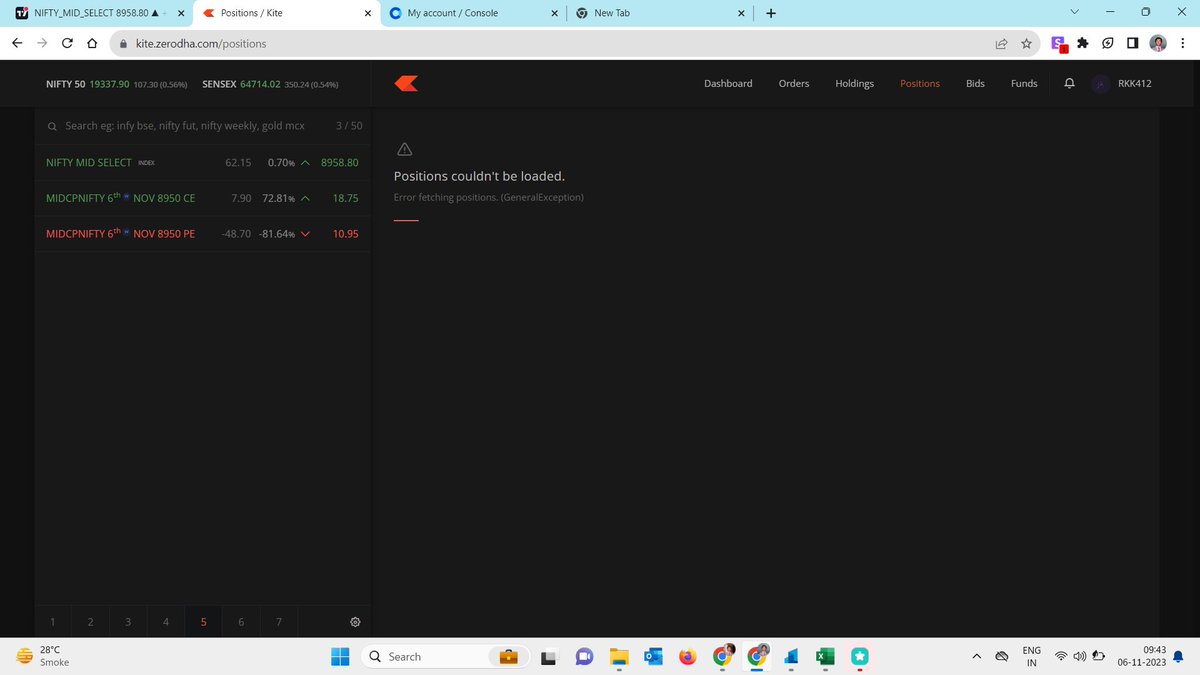The image size is (1200, 675).
Task: Select marketwatch 5 tab
Action: click(204, 622)
